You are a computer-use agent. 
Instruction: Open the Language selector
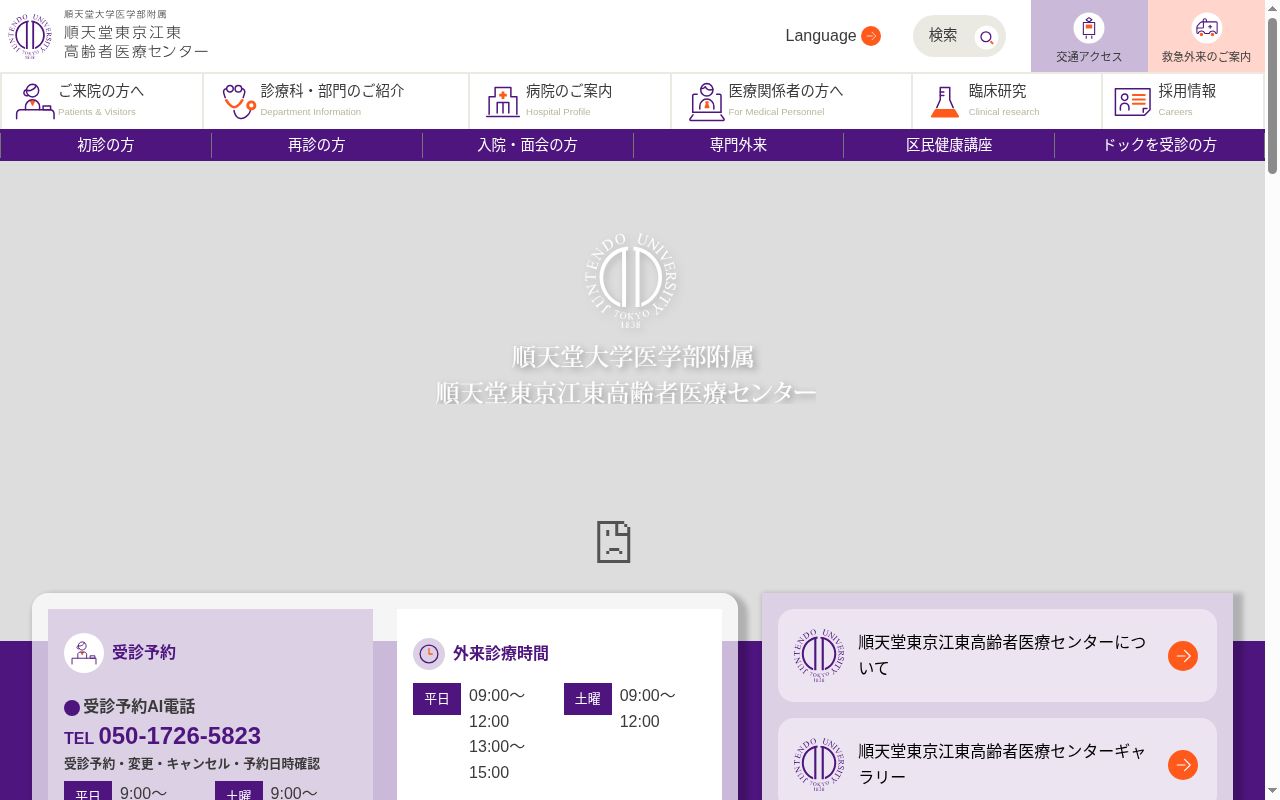pyautogui.click(x=833, y=36)
